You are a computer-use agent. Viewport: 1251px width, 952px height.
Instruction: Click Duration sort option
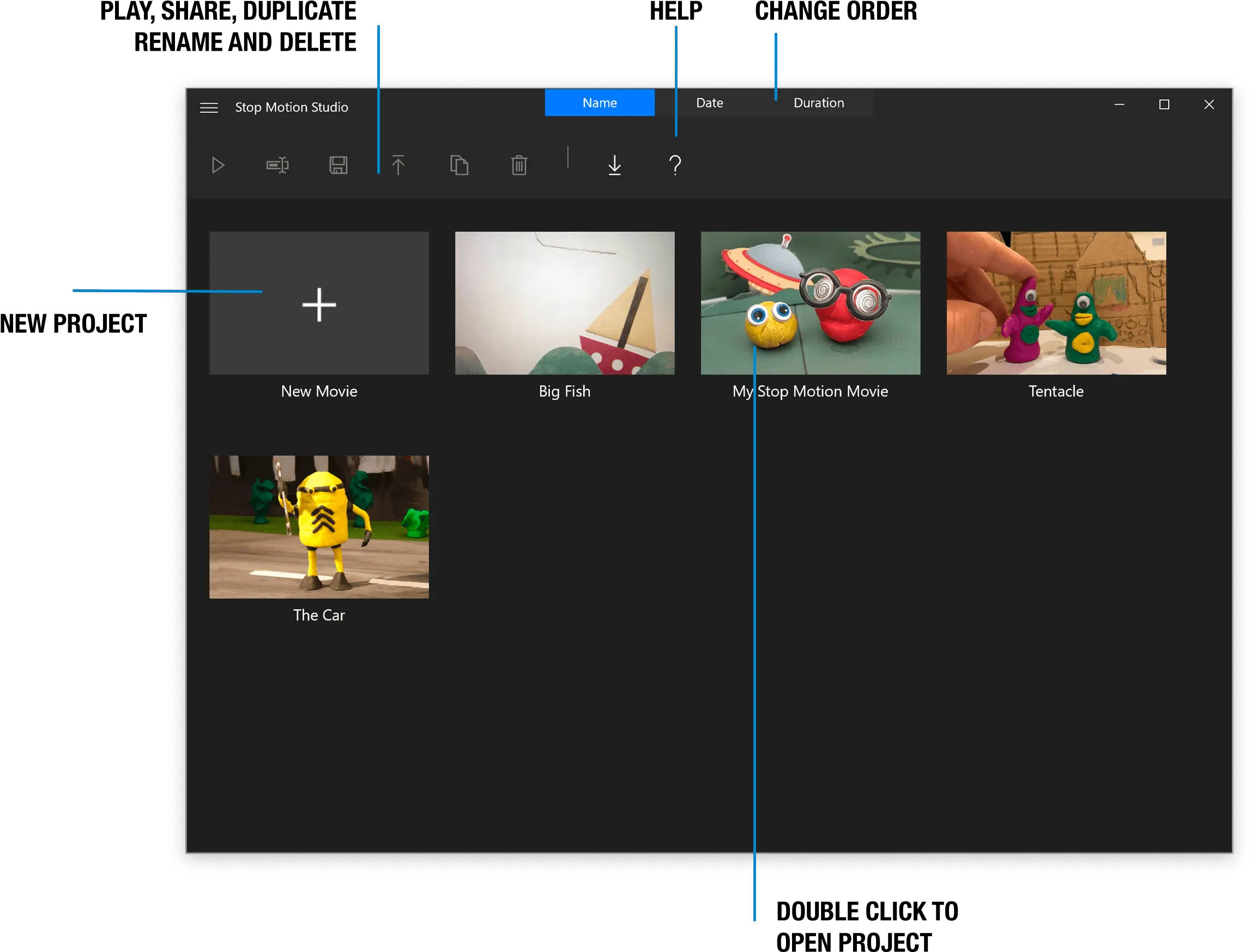pos(818,102)
